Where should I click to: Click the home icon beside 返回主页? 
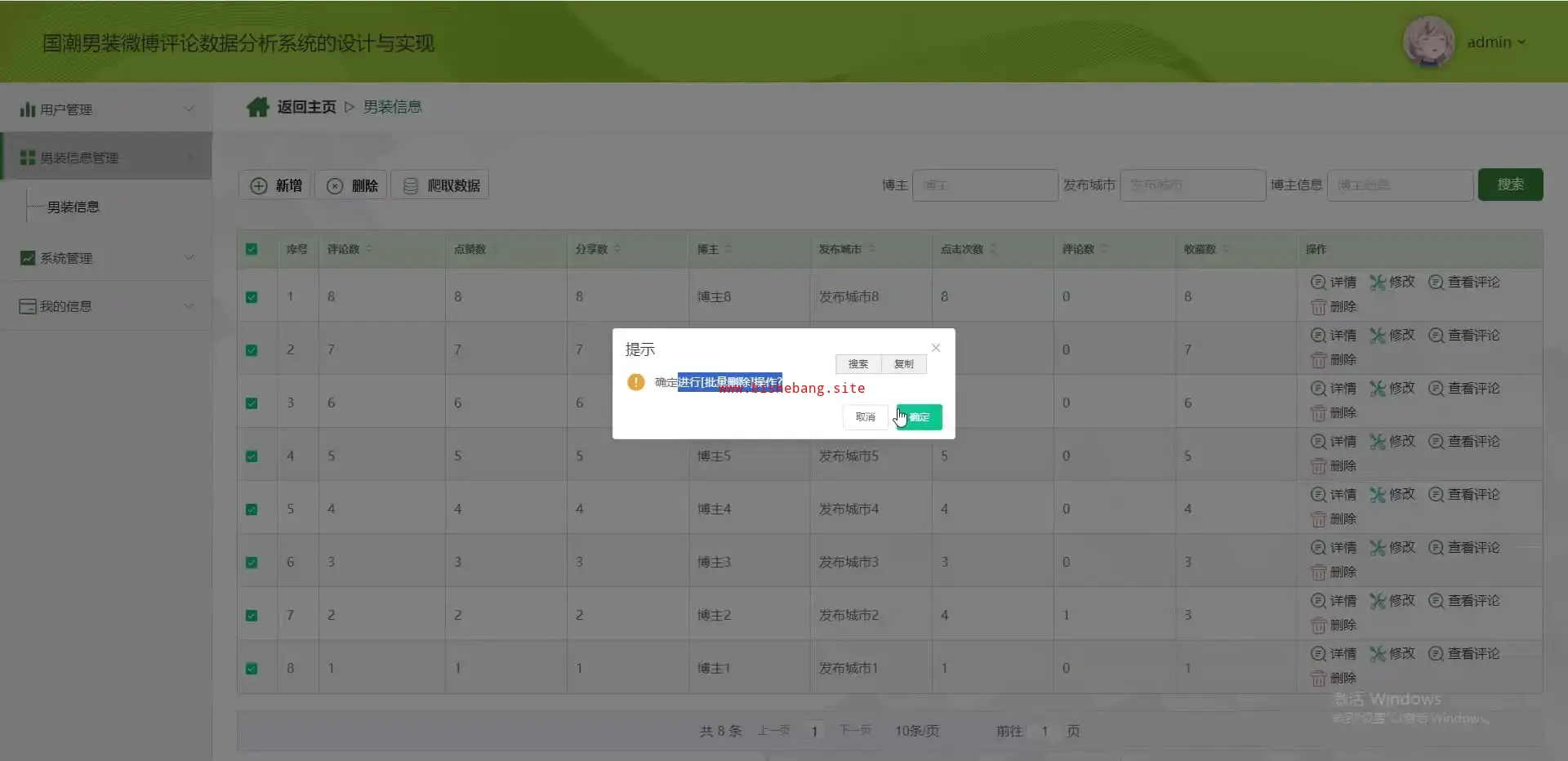click(258, 107)
